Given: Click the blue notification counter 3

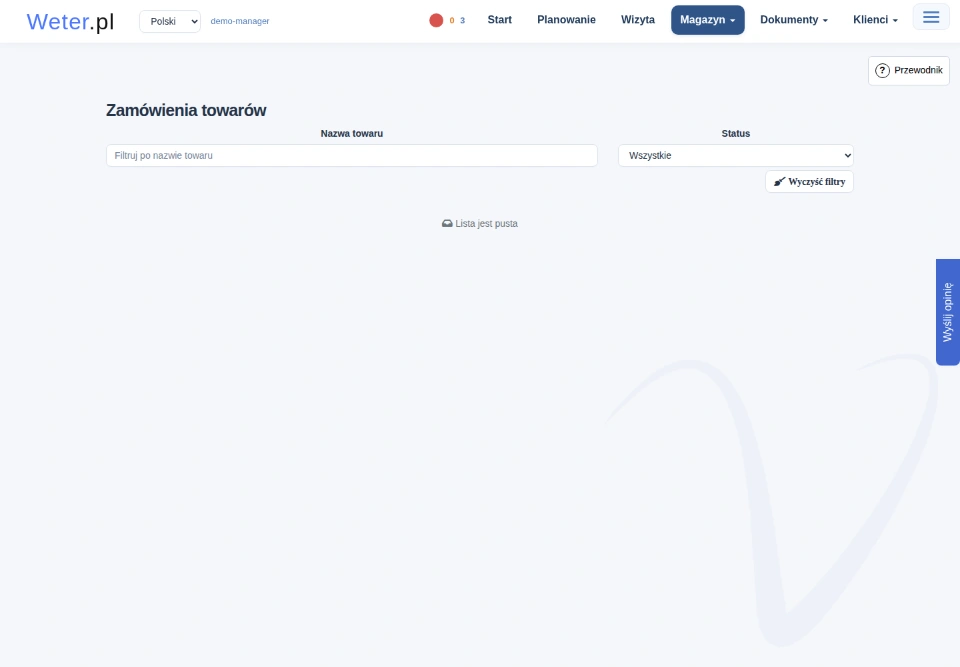Looking at the screenshot, I should point(462,21).
